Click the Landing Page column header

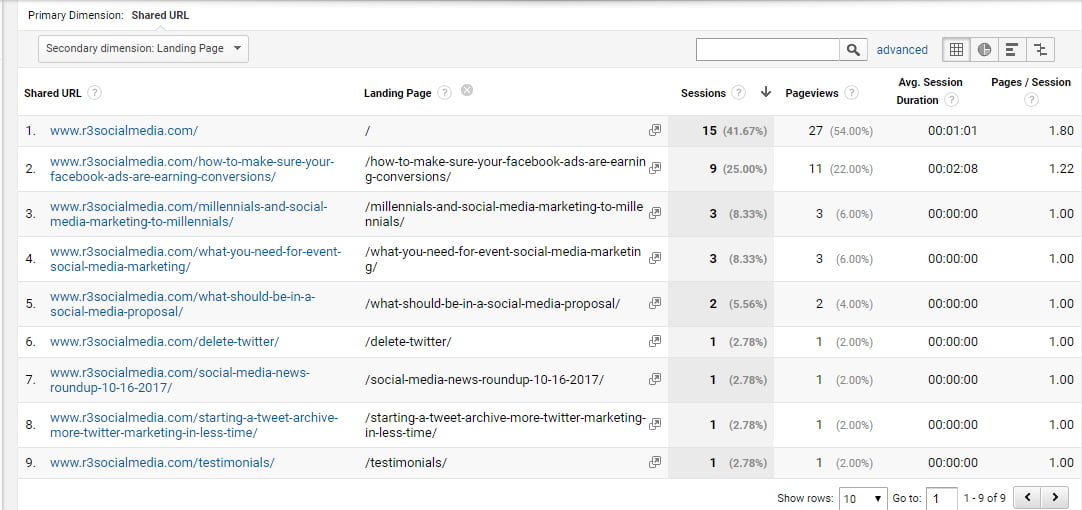[x=397, y=93]
